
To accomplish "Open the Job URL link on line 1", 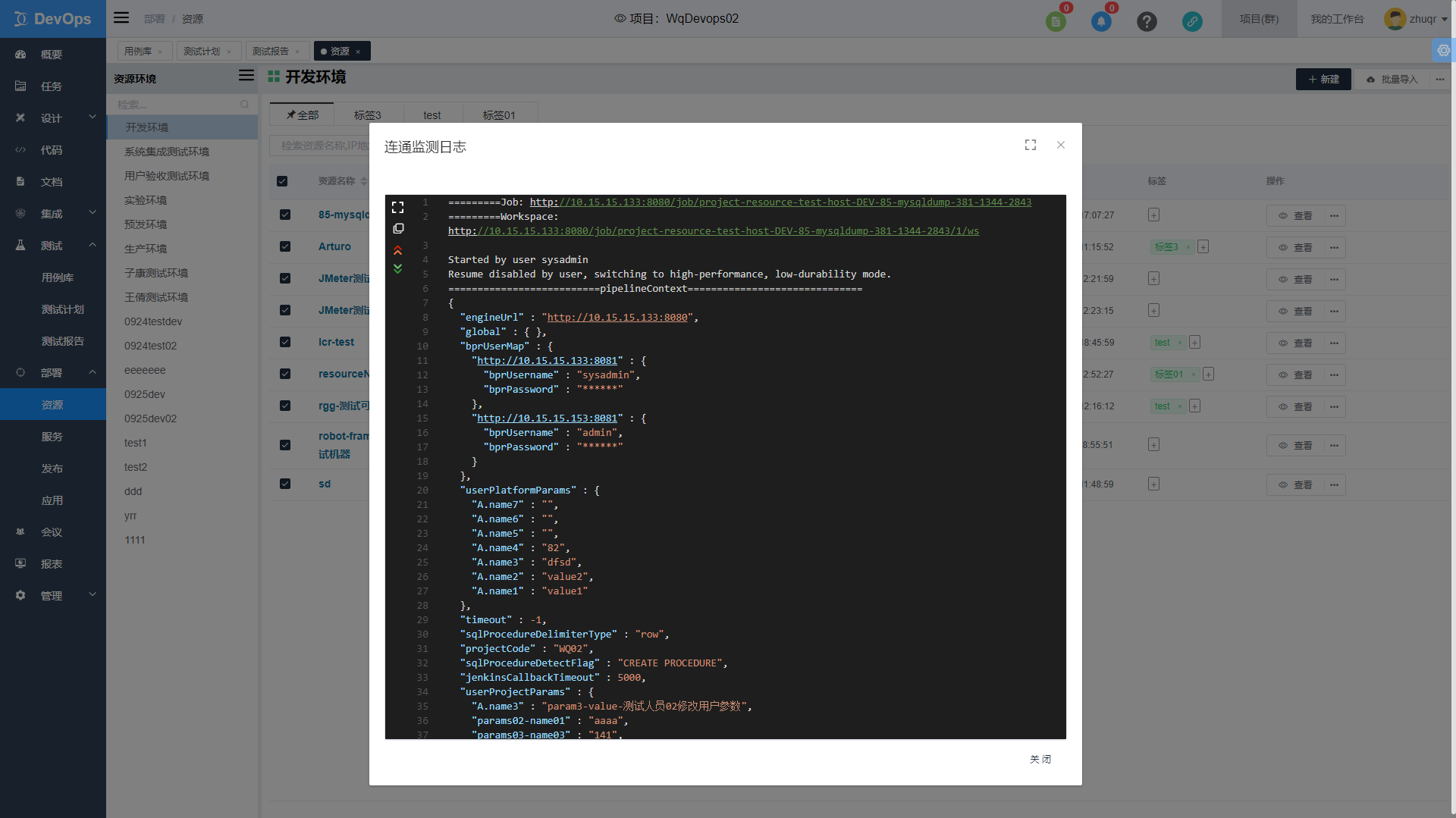I will tap(780, 202).
